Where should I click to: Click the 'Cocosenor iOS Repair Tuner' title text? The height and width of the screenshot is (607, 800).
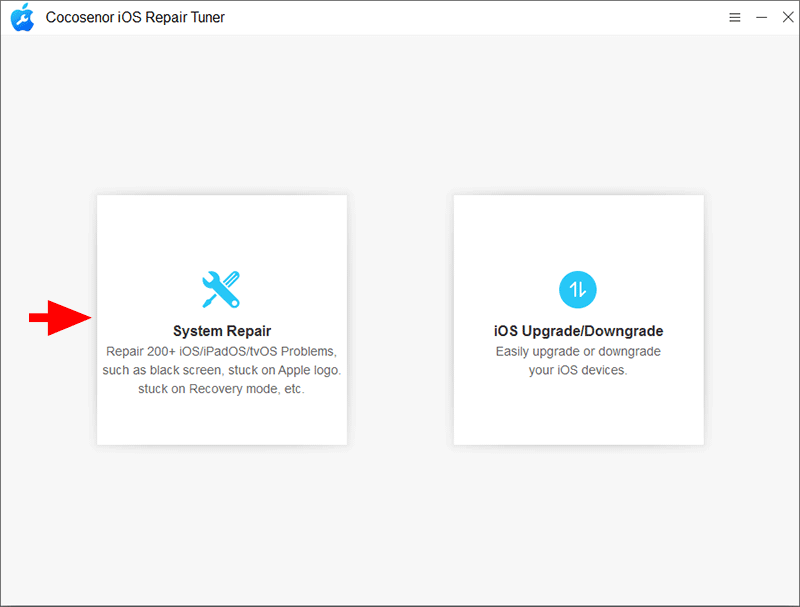click(x=135, y=17)
